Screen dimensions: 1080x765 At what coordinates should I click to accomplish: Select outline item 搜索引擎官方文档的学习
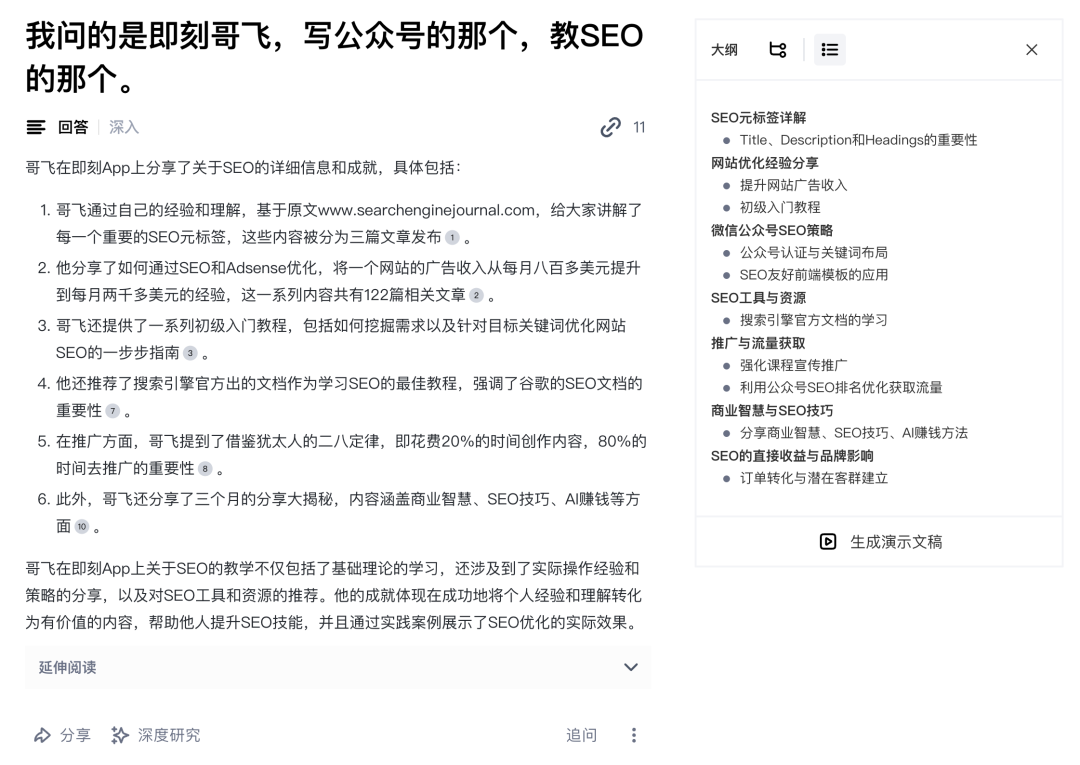[x=813, y=320]
